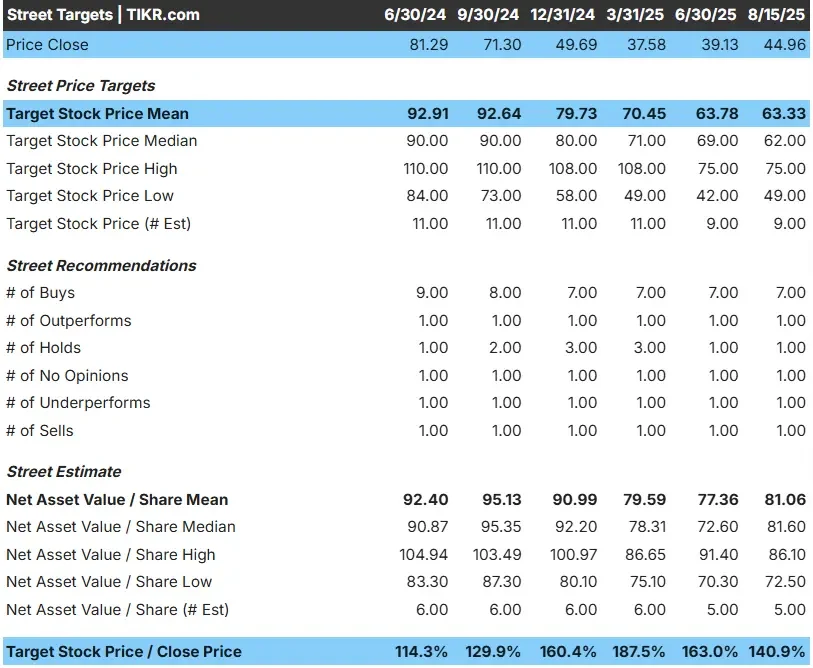Select the 12/31/24 column header
This screenshot has height=668, width=813.
pyautogui.click(x=562, y=15)
